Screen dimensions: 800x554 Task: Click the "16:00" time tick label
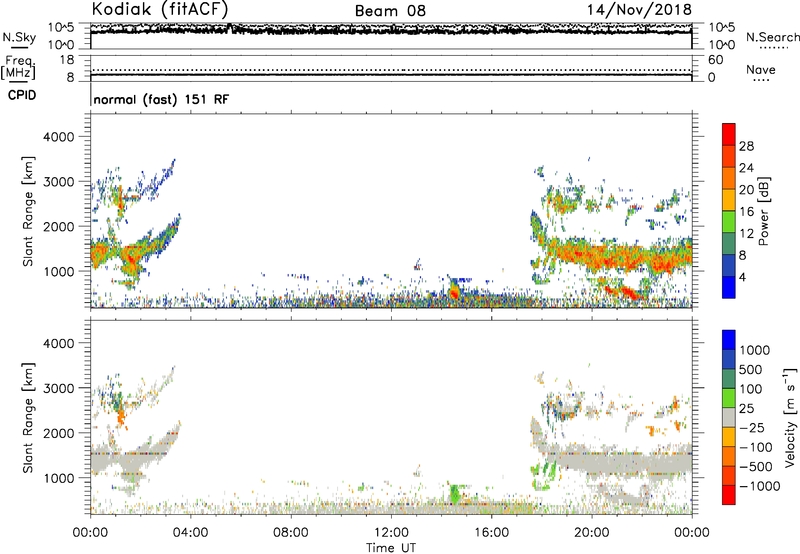point(491,533)
